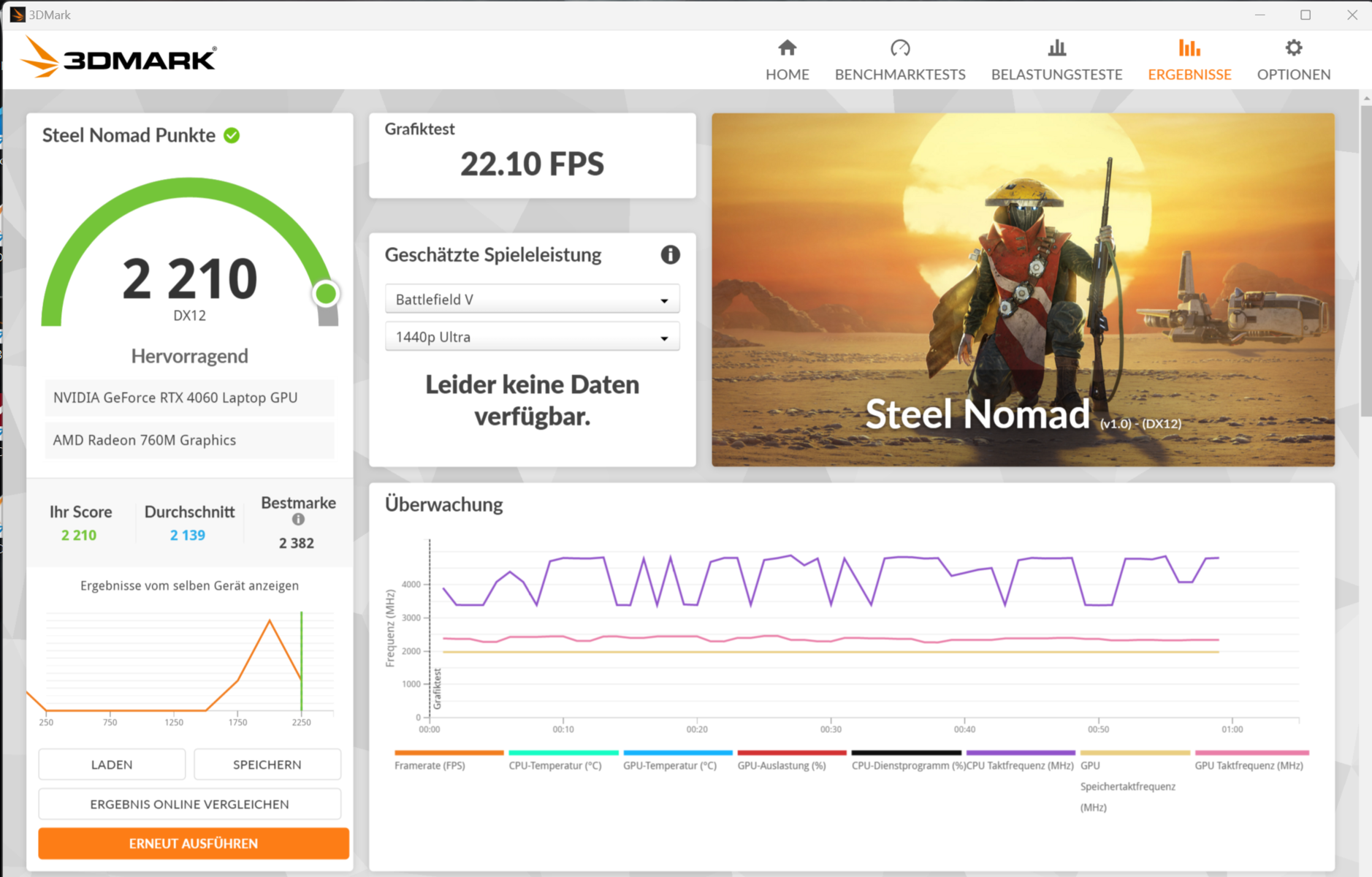Screen dimensions: 1372x877
Task: Click ERGEBNIS ONLINE VERGLEICHEN button
Action: click(189, 804)
